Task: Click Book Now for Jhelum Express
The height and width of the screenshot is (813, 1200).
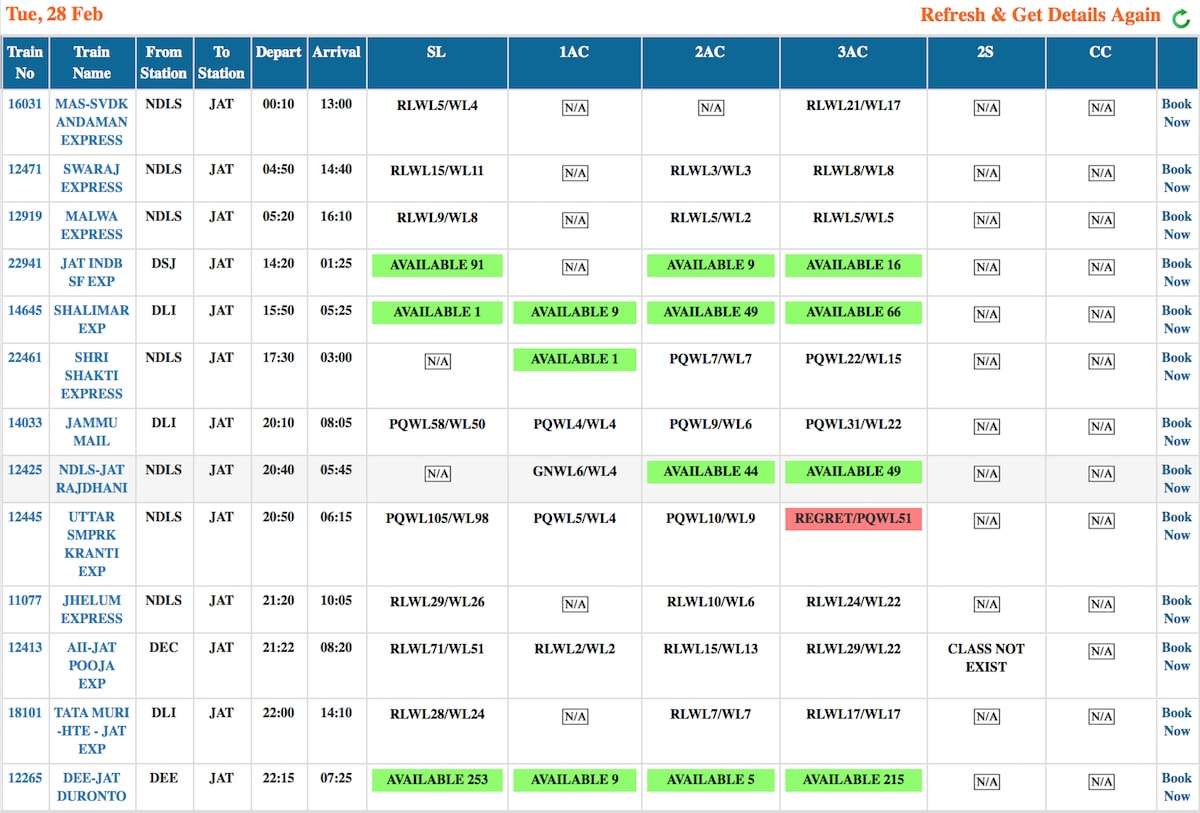Action: pyautogui.click(x=1176, y=609)
